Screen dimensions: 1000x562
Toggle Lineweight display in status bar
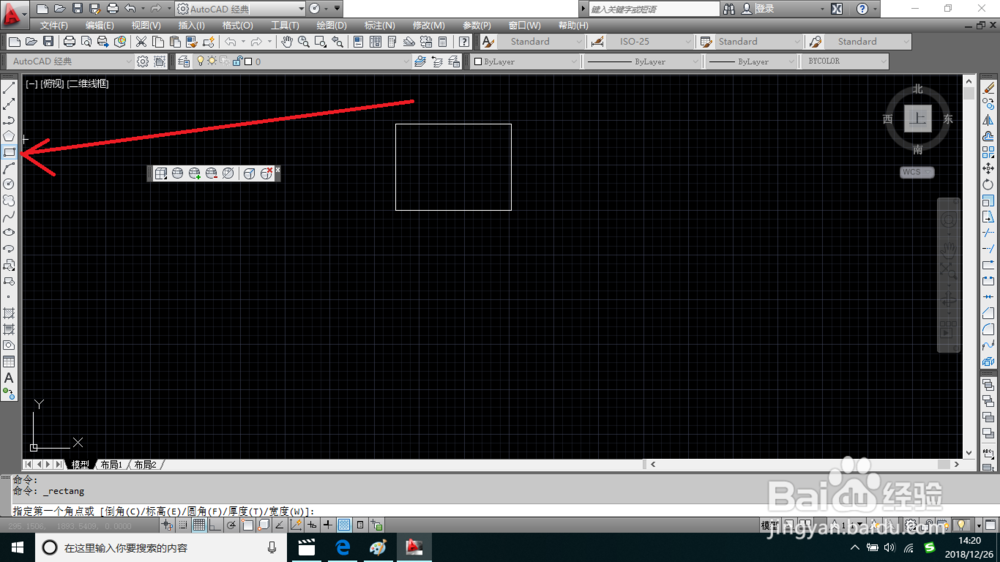pos(328,525)
